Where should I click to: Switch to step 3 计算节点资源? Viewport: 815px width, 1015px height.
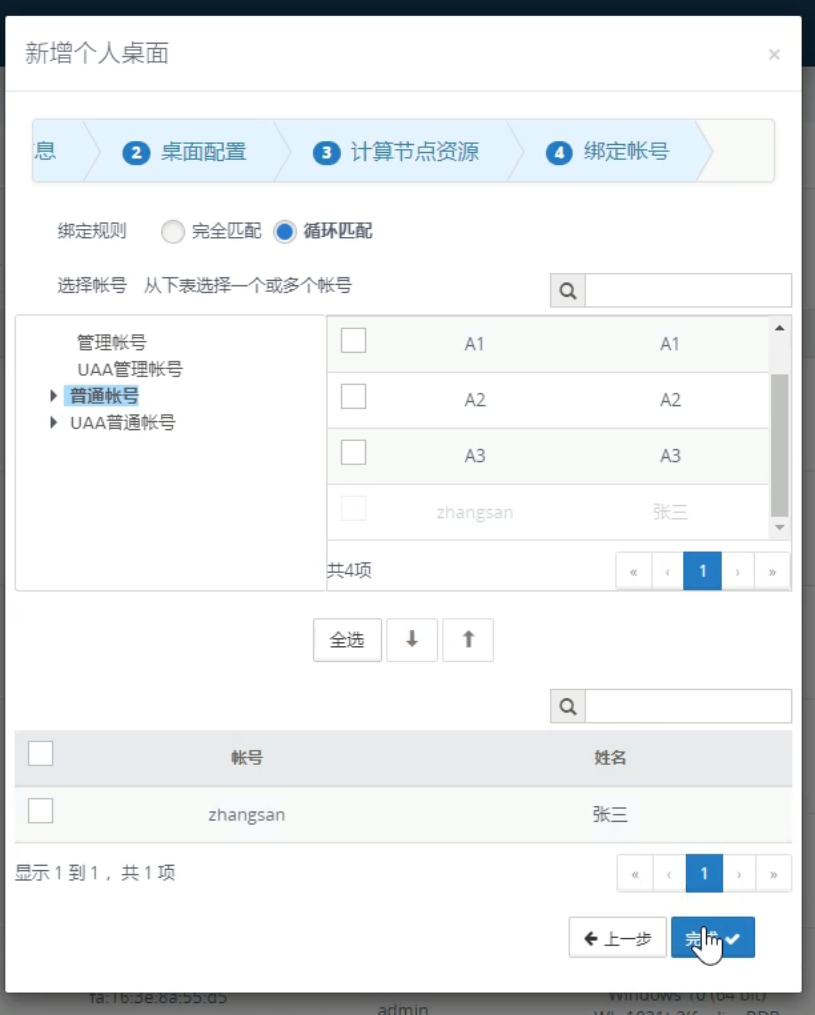397,152
